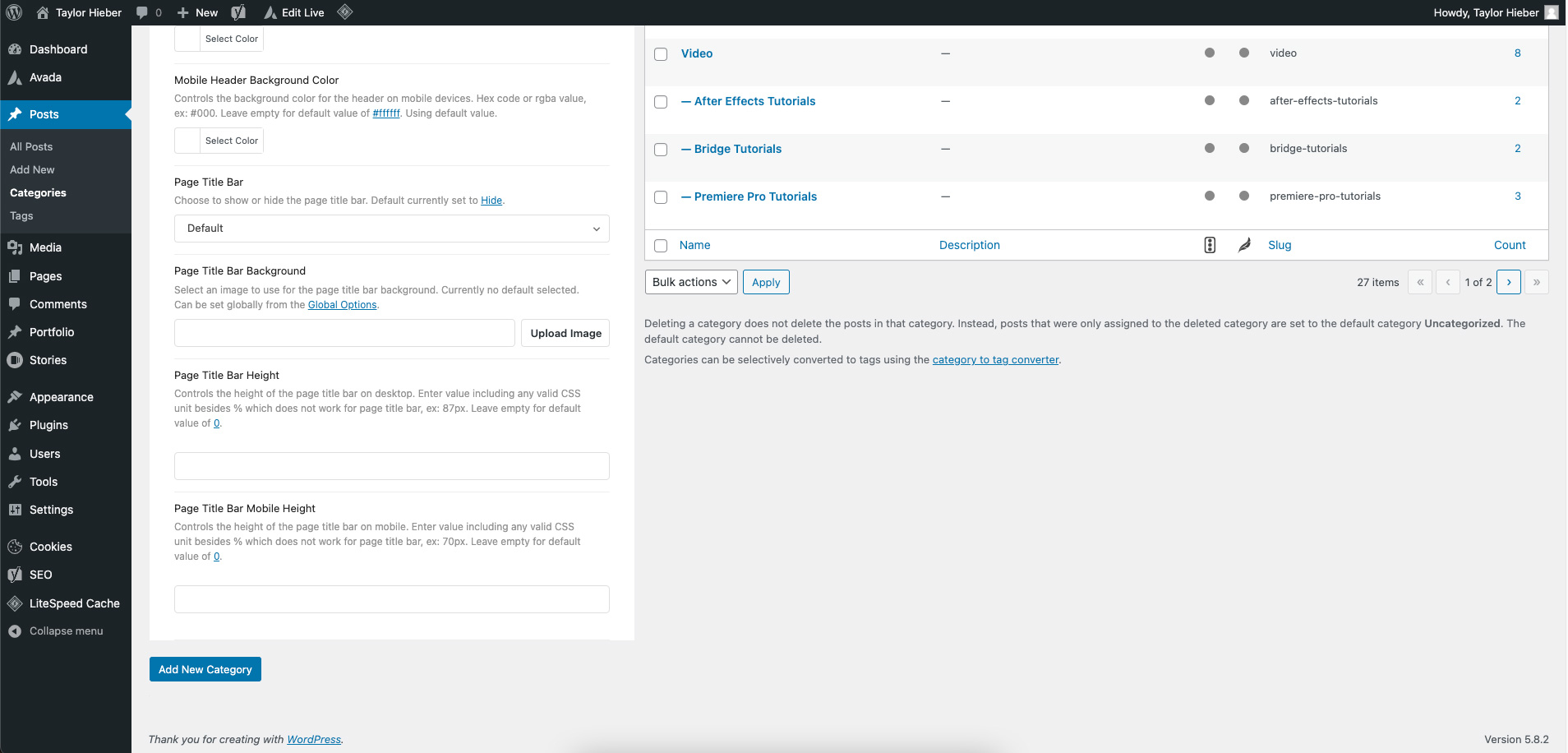1568x753 pixels.
Task: Click the Avada logo icon in sidebar
Action: pos(15,77)
